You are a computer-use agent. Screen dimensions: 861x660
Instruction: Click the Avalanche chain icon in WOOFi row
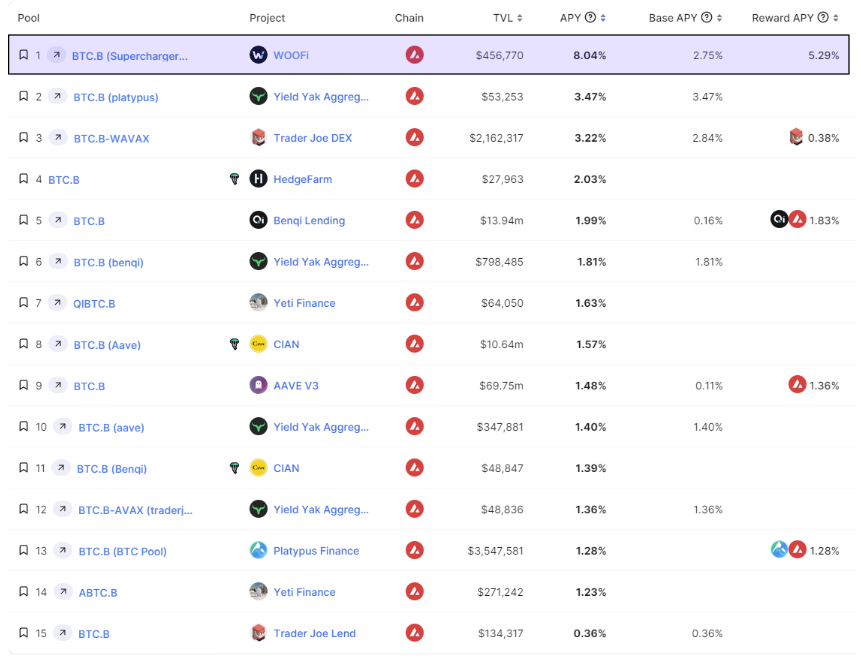[415, 55]
